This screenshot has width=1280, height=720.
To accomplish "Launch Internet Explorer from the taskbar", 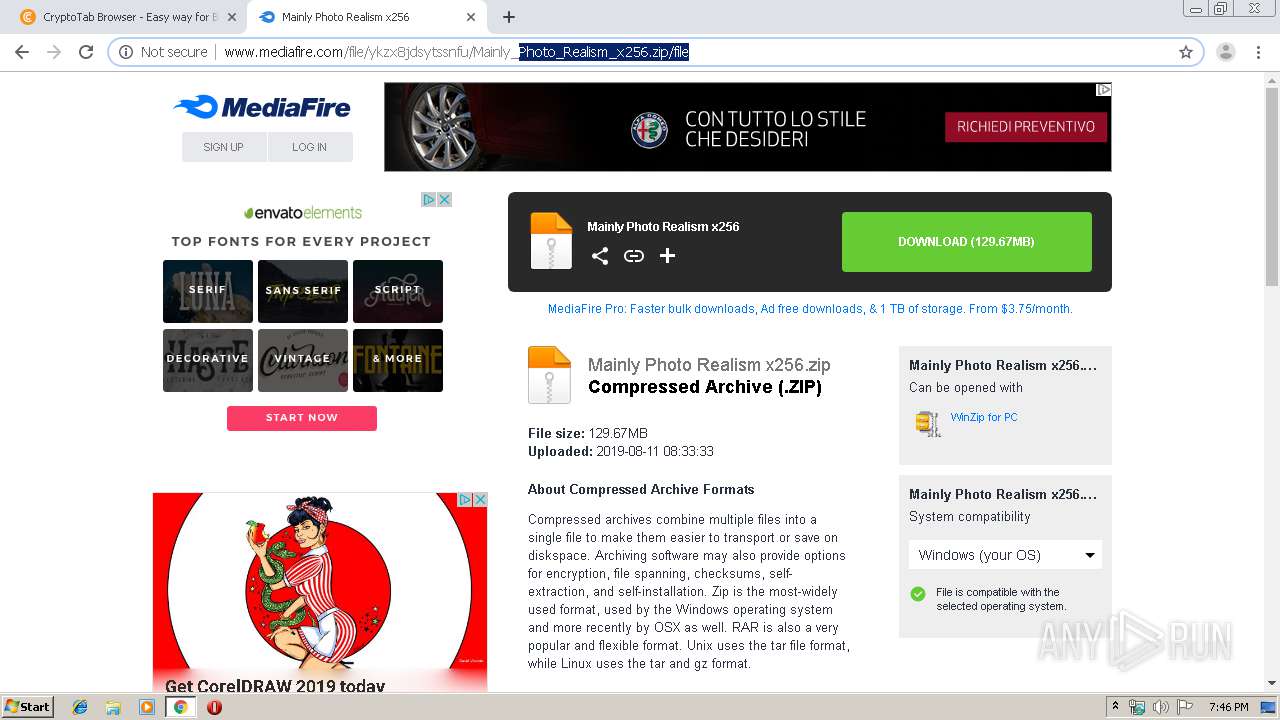I will tap(80, 707).
